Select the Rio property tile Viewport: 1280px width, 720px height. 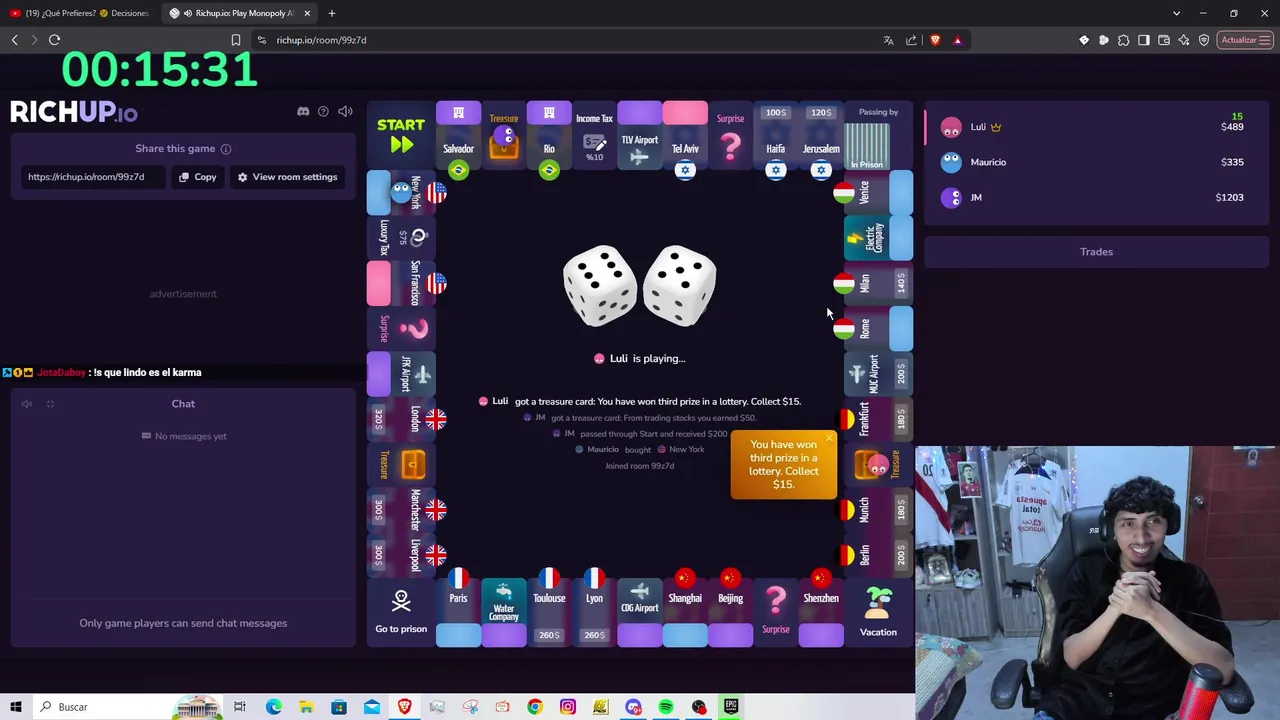click(x=549, y=136)
